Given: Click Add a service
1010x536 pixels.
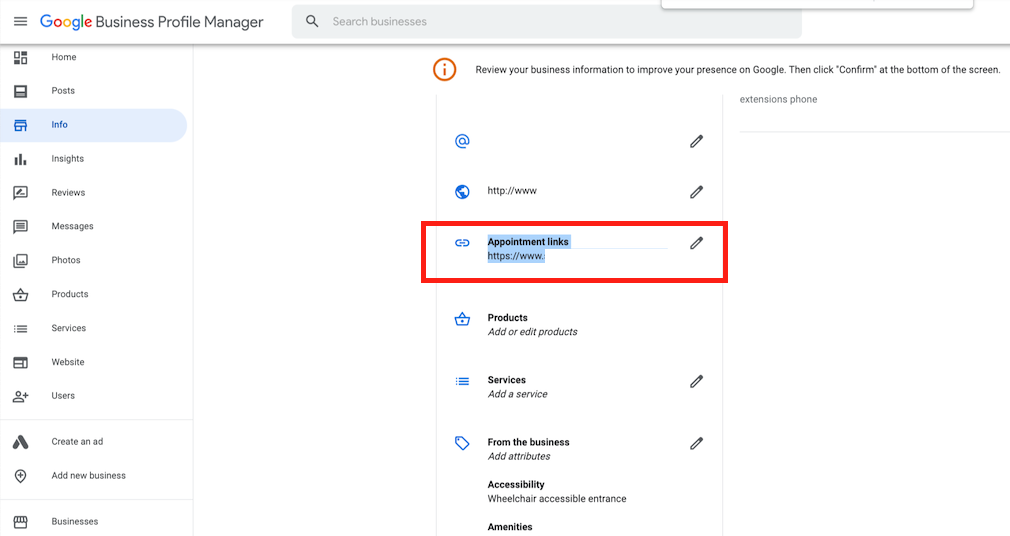Looking at the screenshot, I should pyautogui.click(x=518, y=394).
